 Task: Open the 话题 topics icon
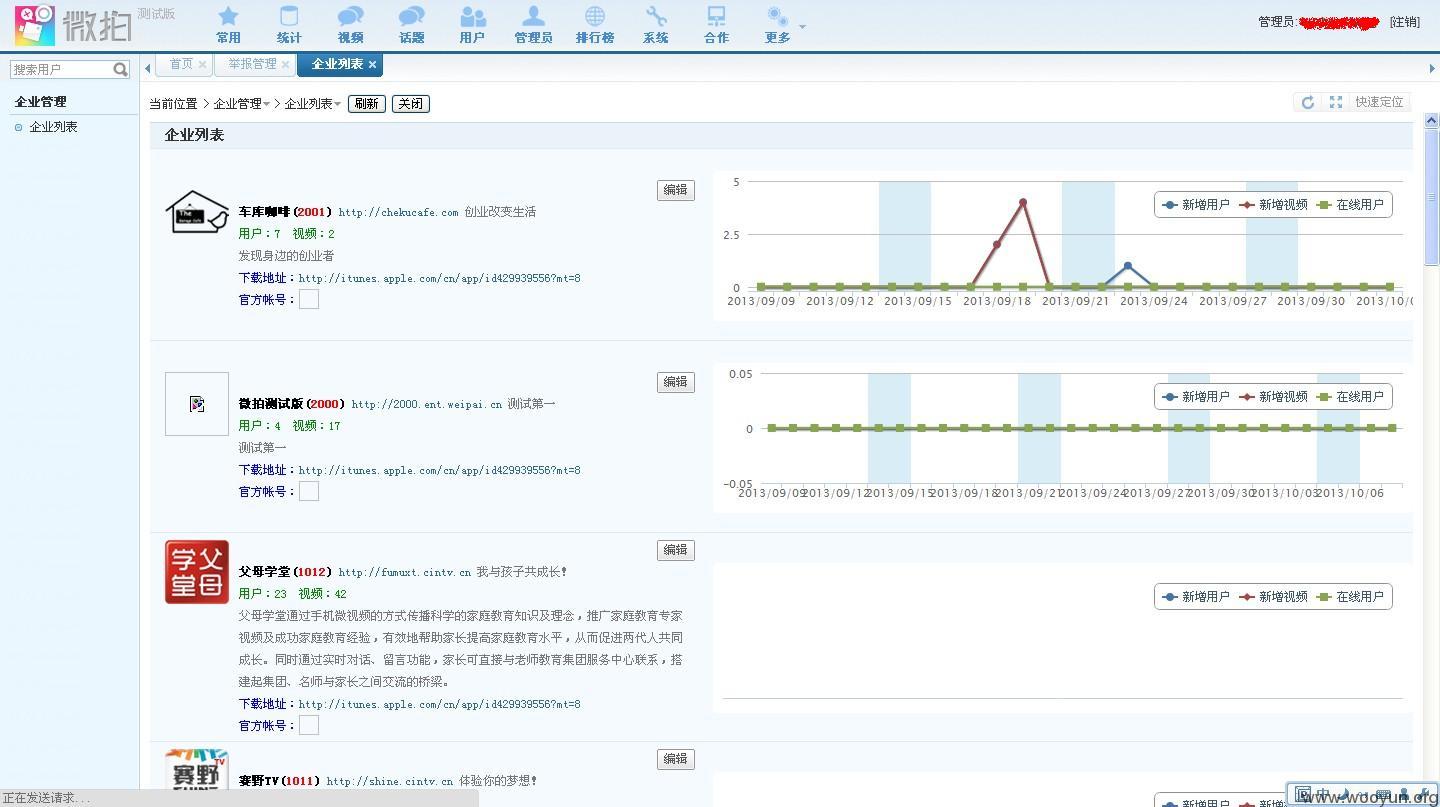click(x=411, y=17)
